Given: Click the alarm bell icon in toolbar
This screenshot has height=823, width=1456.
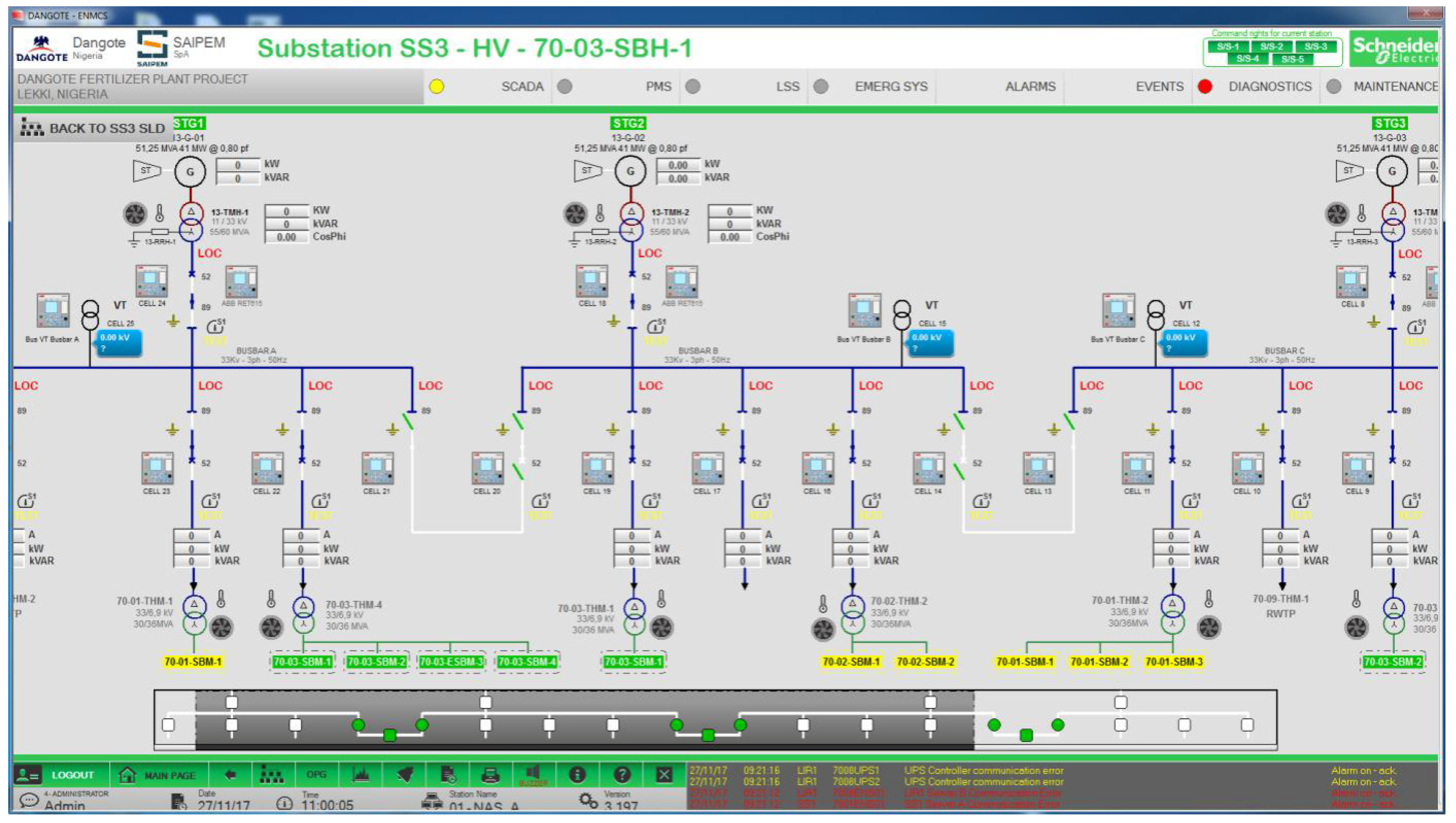Looking at the screenshot, I should click(405, 775).
